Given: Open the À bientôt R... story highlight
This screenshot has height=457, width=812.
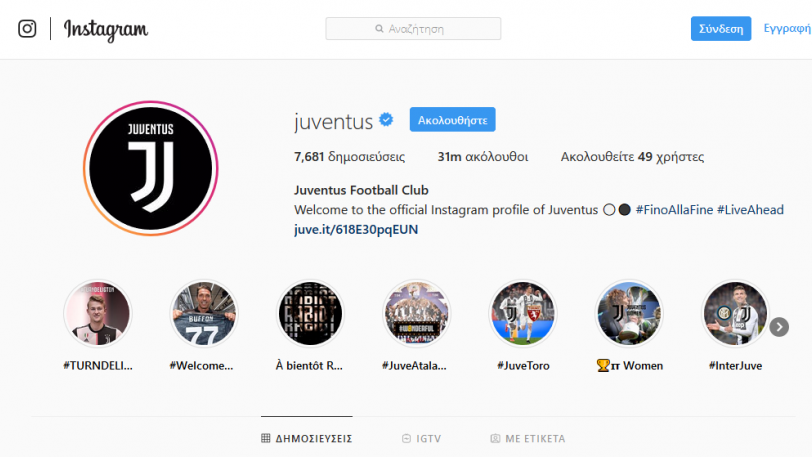Looking at the screenshot, I should point(310,313).
